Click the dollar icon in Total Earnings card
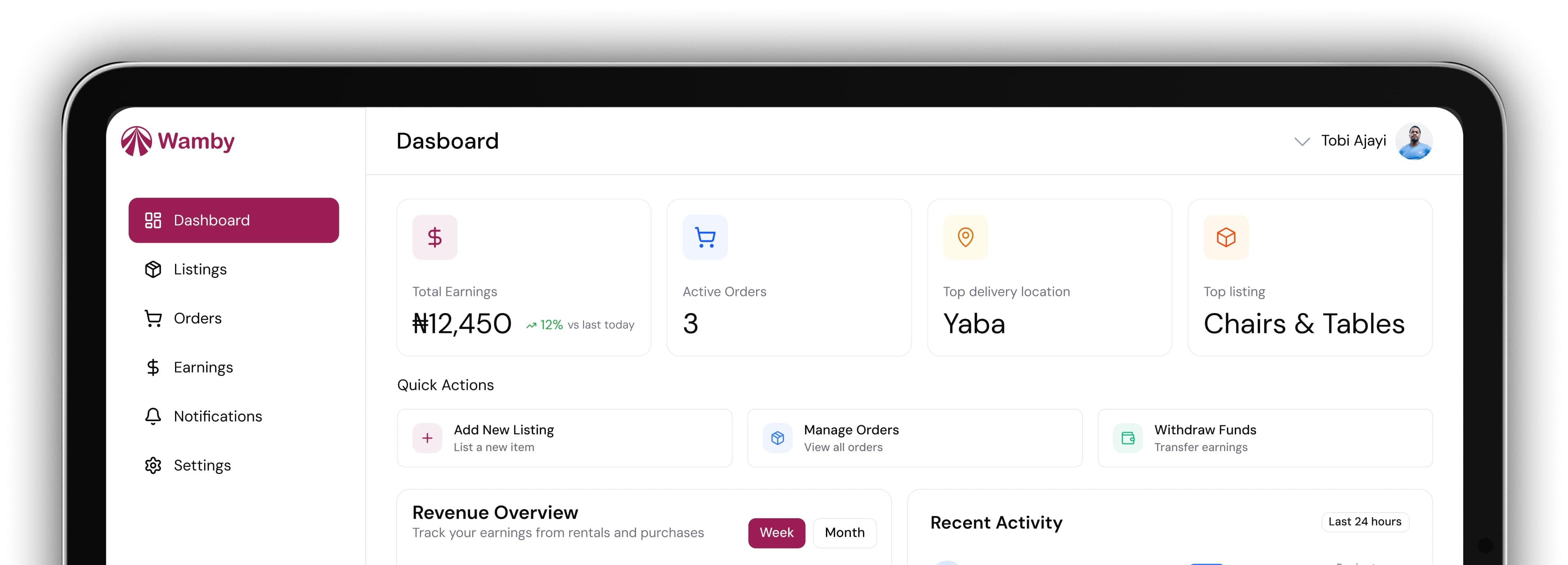This screenshot has width=1568, height=565. (435, 238)
